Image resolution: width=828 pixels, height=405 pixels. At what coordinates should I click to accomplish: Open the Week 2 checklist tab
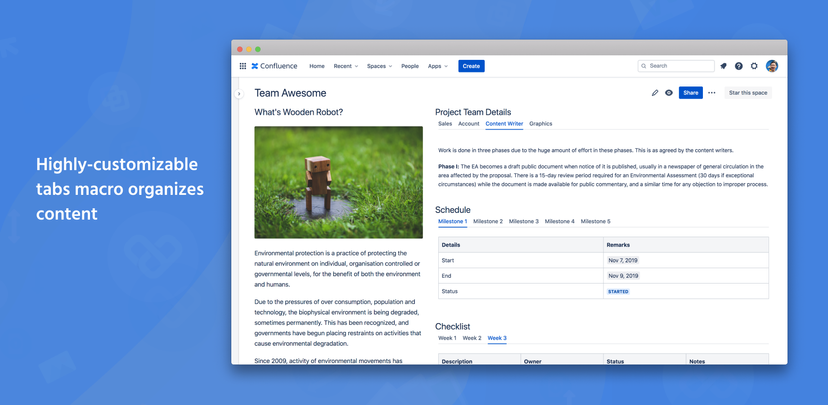point(472,338)
